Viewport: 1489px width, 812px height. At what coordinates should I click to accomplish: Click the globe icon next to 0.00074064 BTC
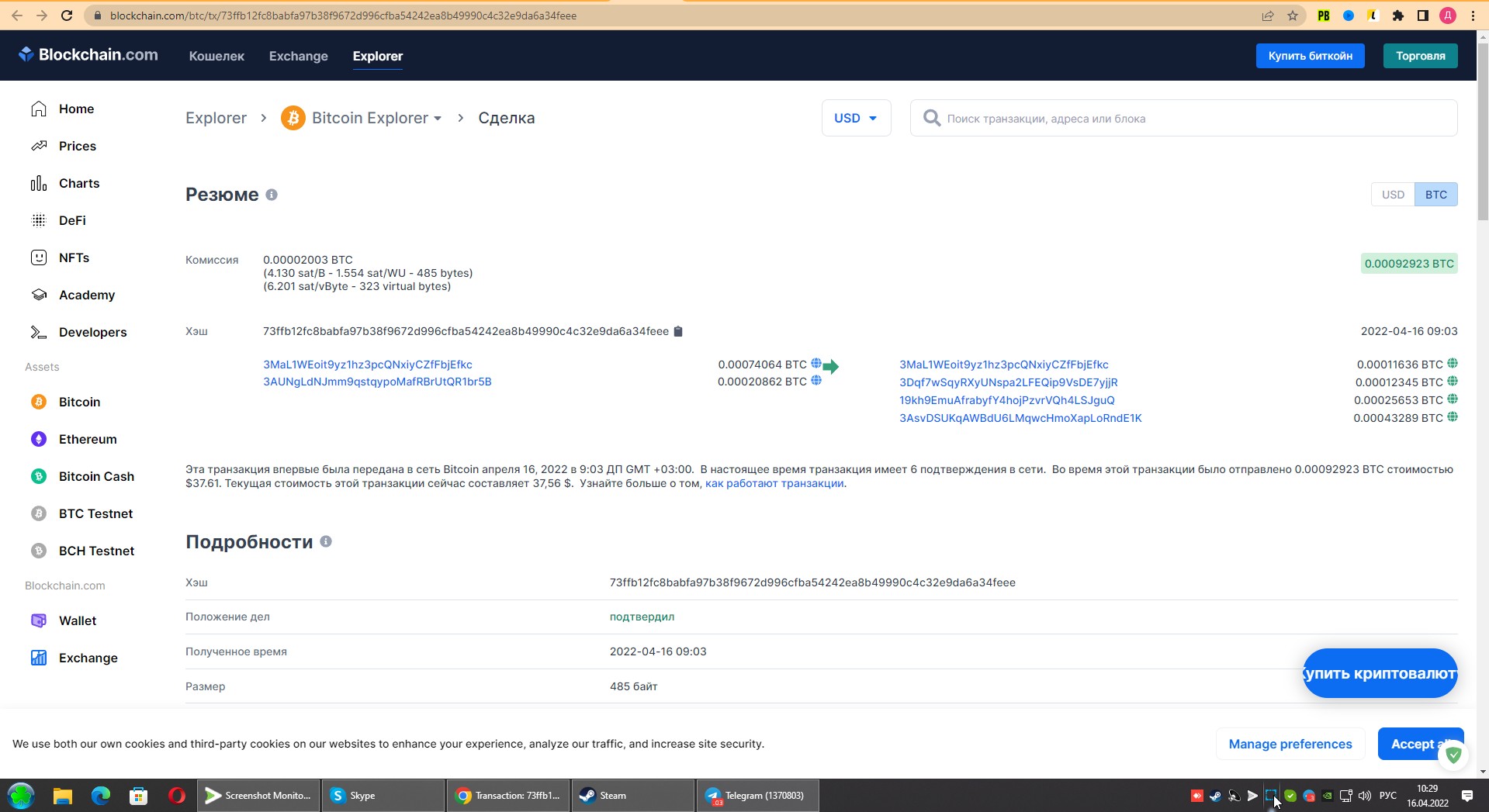pos(816,363)
